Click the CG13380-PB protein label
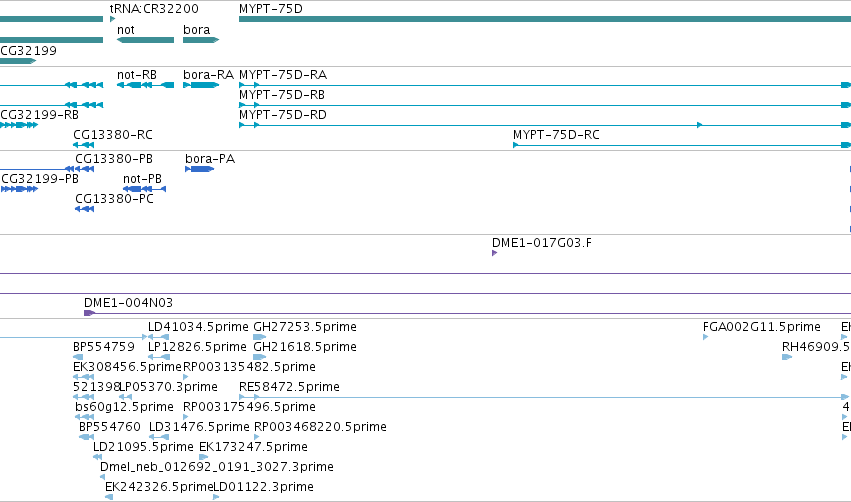 [x=114, y=158]
